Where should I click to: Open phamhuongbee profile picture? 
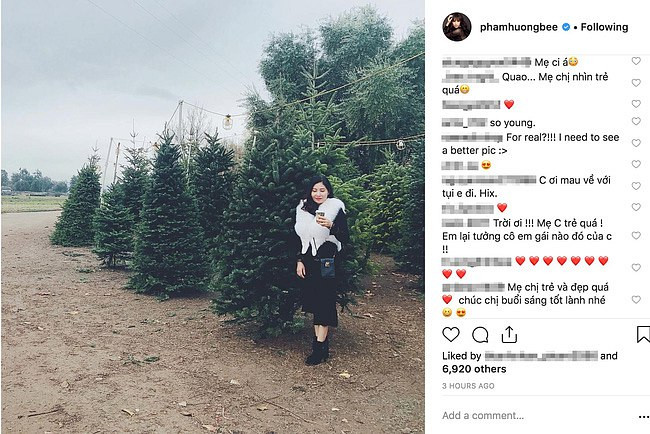[x=457, y=27]
